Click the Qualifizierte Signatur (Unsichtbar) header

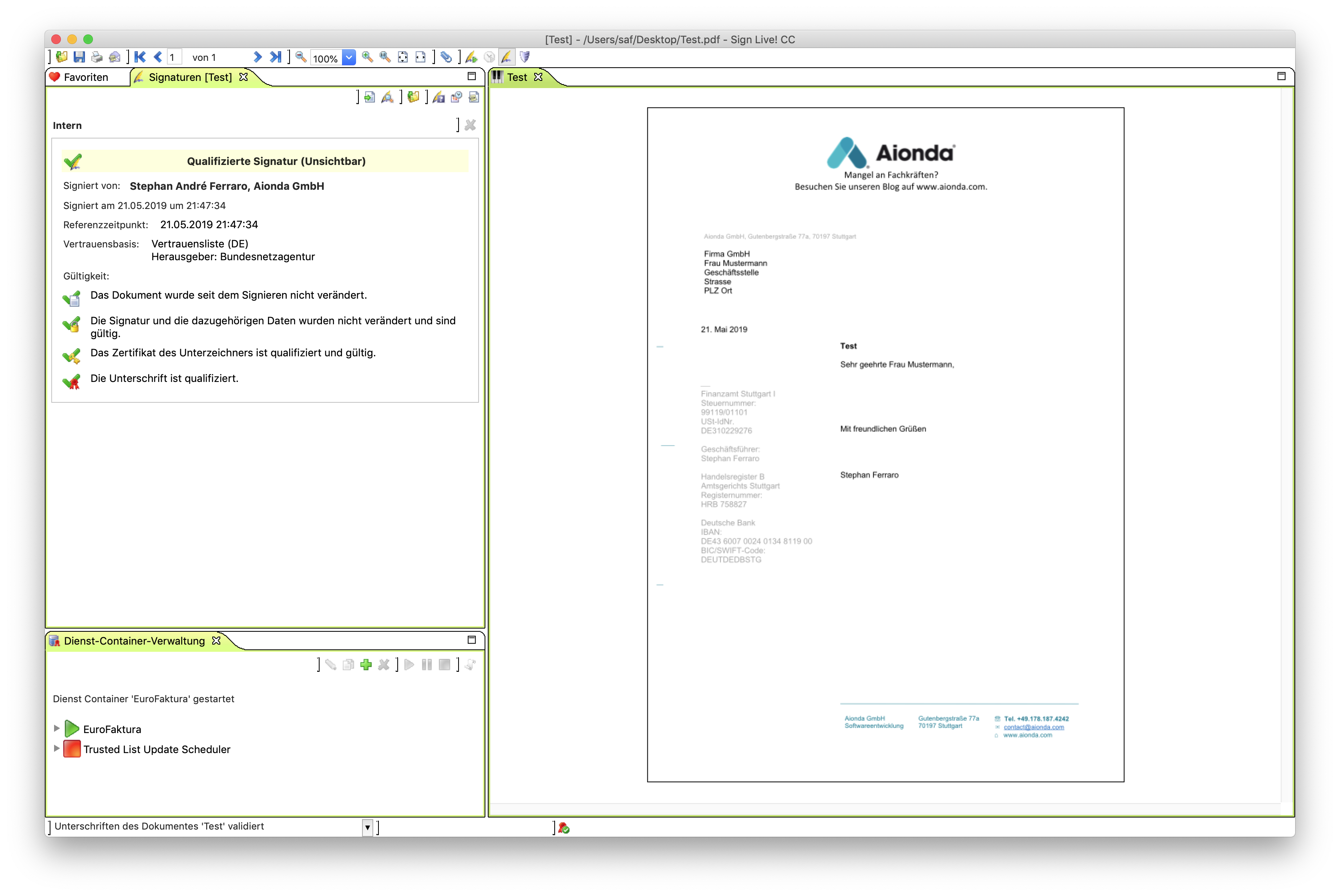coord(266,161)
